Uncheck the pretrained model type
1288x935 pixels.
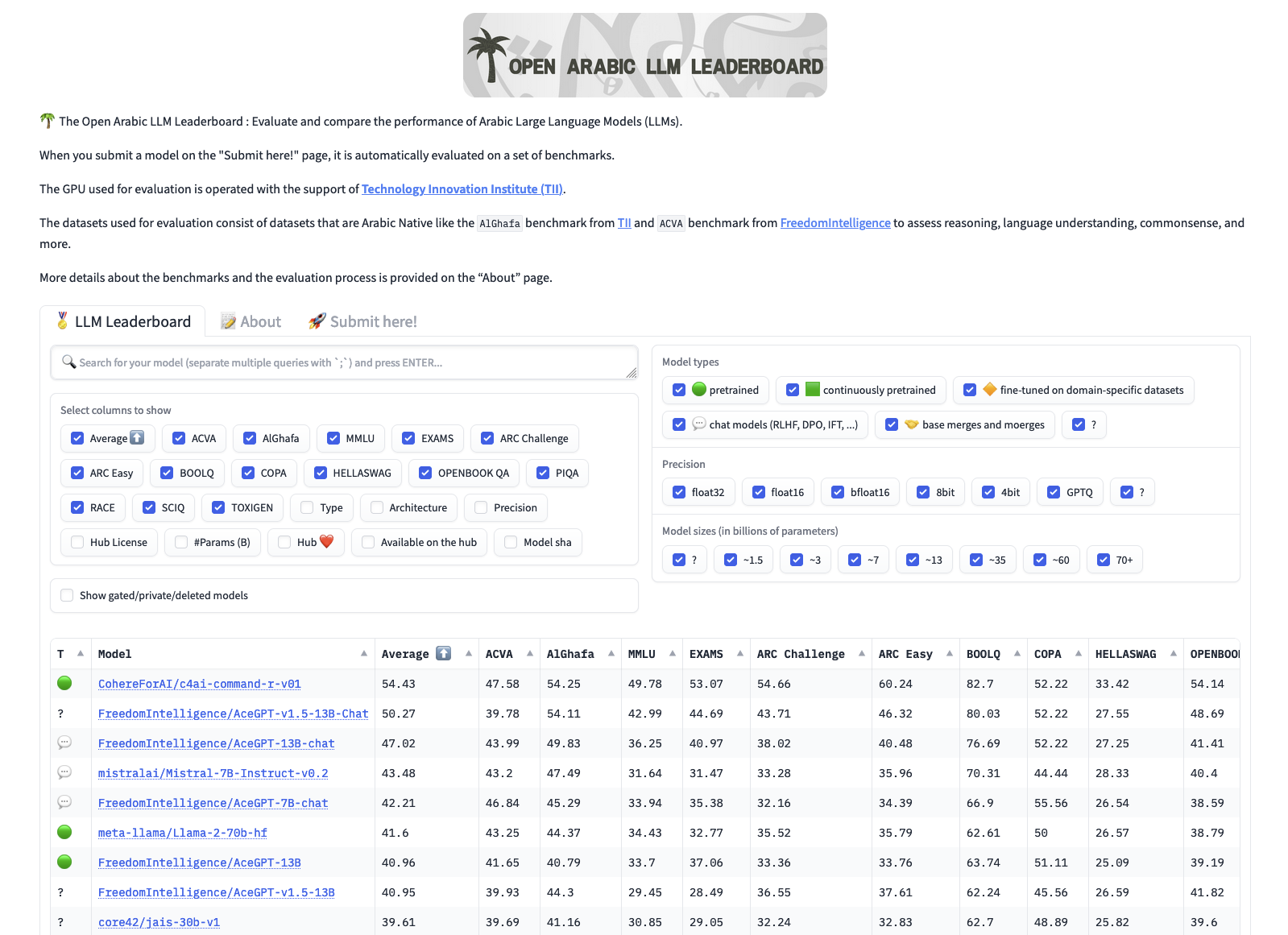click(679, 390)
